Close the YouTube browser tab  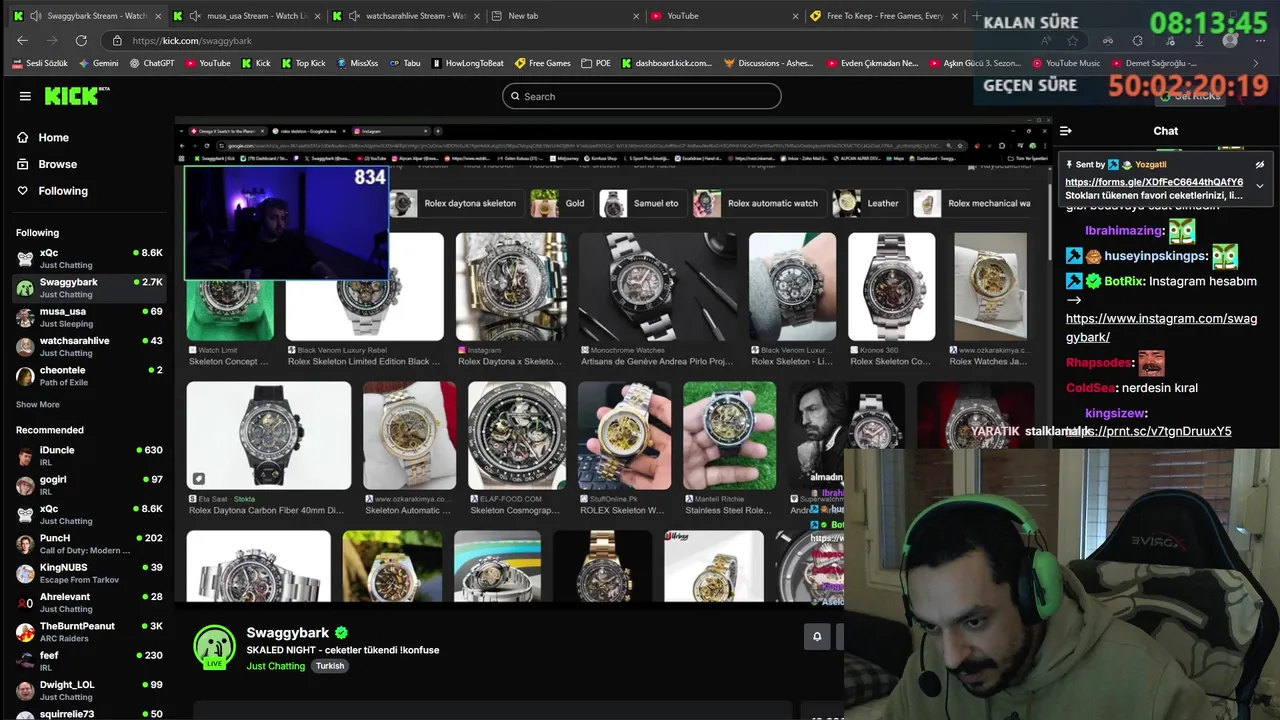796,16
